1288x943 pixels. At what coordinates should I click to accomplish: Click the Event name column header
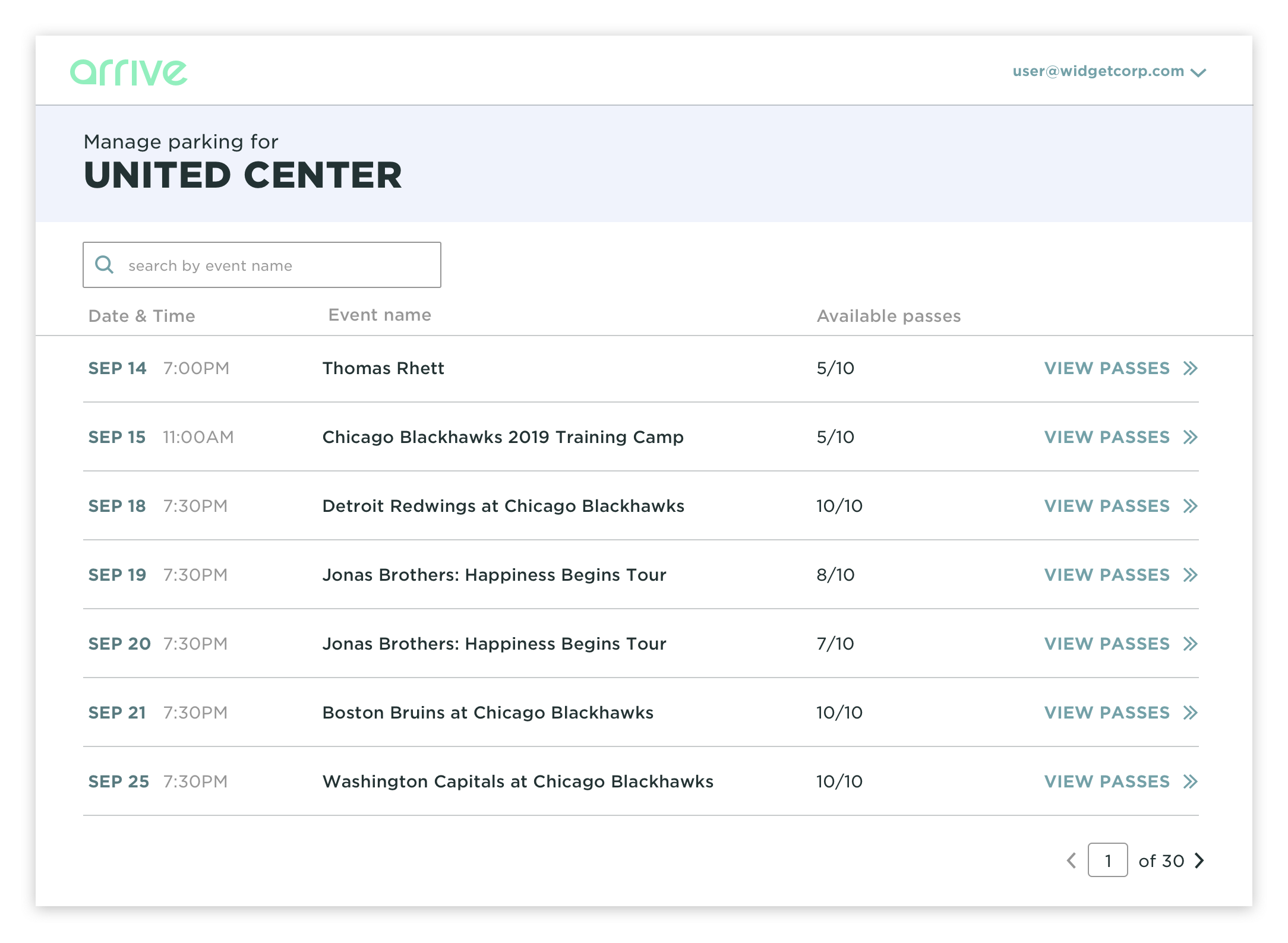tap(380, 315)
